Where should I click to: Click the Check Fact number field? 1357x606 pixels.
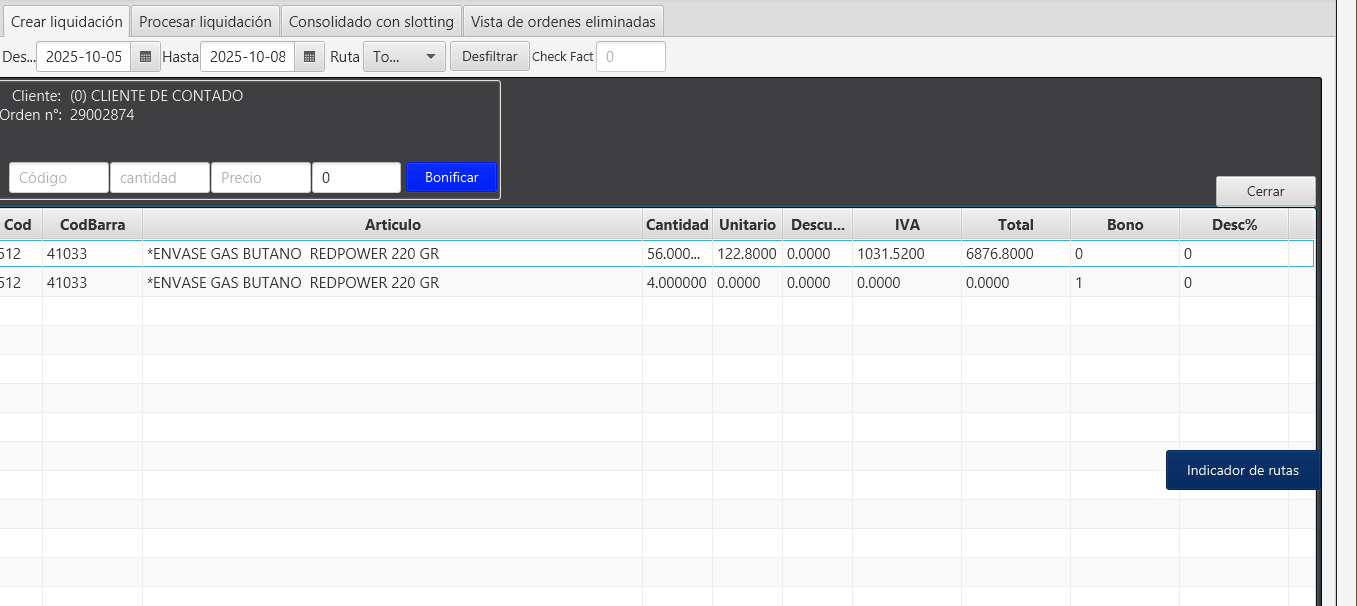coord(630,57)
